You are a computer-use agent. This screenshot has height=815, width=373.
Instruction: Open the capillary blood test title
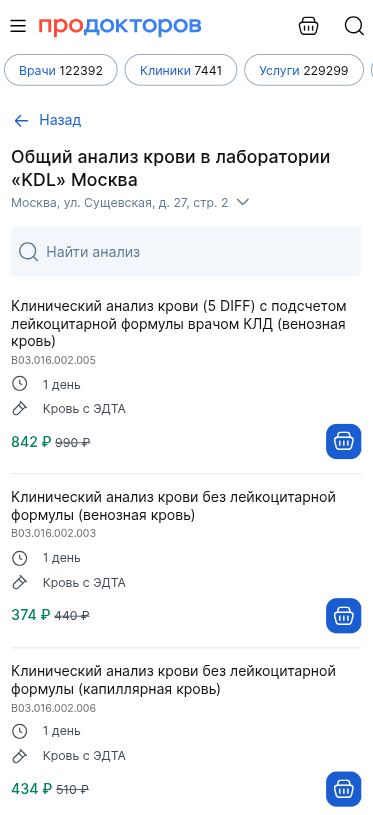point(174,680)
